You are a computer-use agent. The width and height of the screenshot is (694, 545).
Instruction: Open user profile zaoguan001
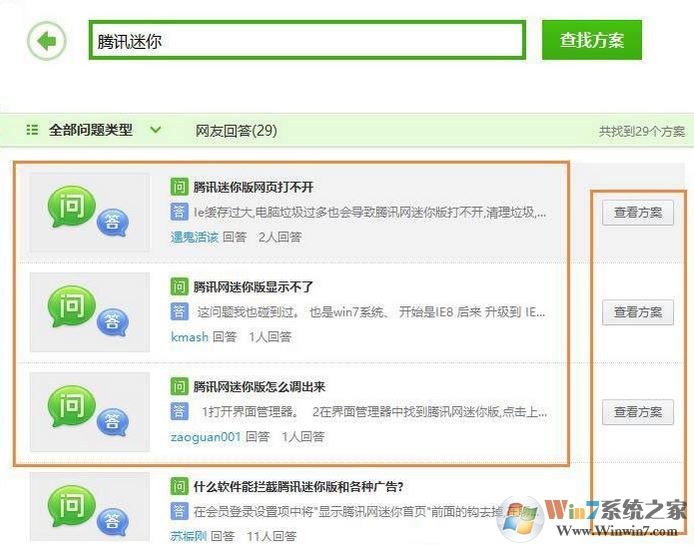click(x=205, y=437)
